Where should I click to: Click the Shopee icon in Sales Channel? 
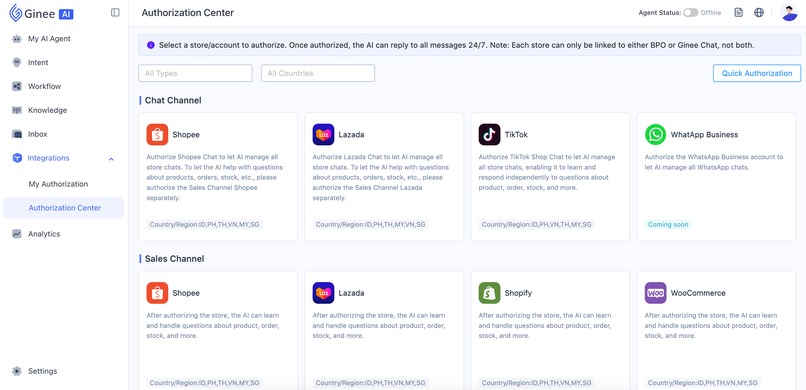(x=157, y=293)
